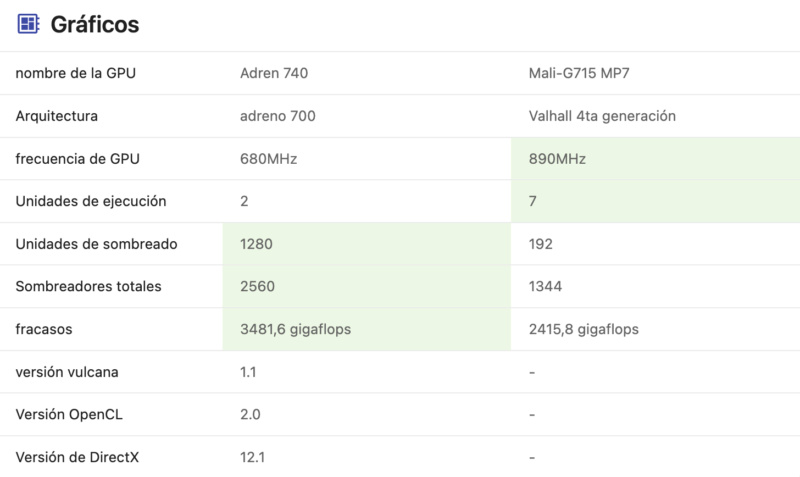
Task: Select the Valhall 4ta generación value
Action: [x=602, y=116]
